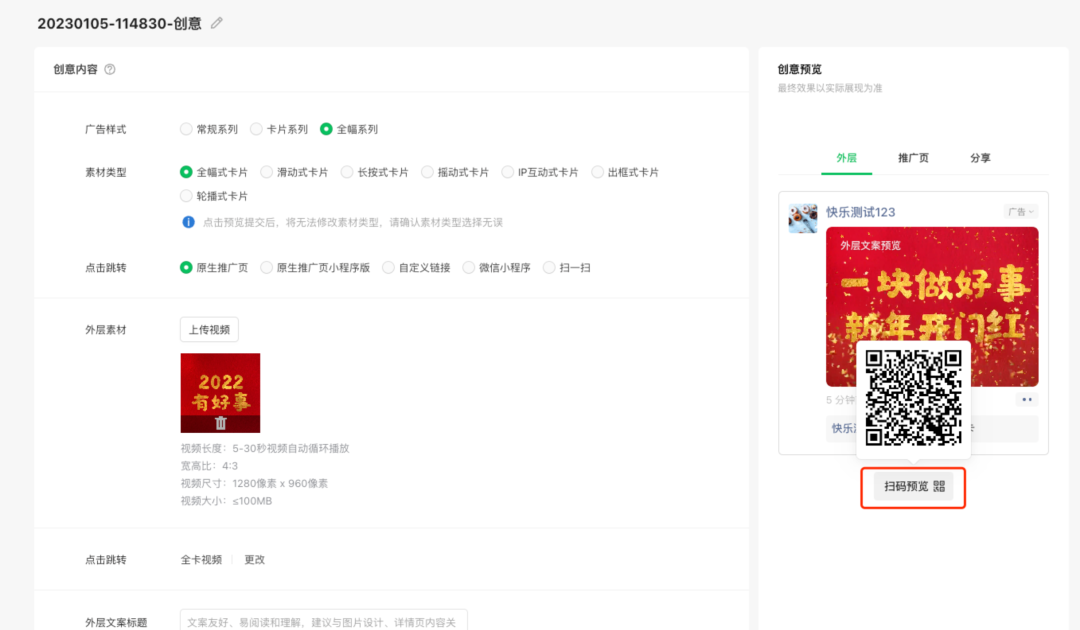Open the 广告 dropdown tag in preview
Viewport: 1080px width, 630px height.
(x=1021, y=212)
